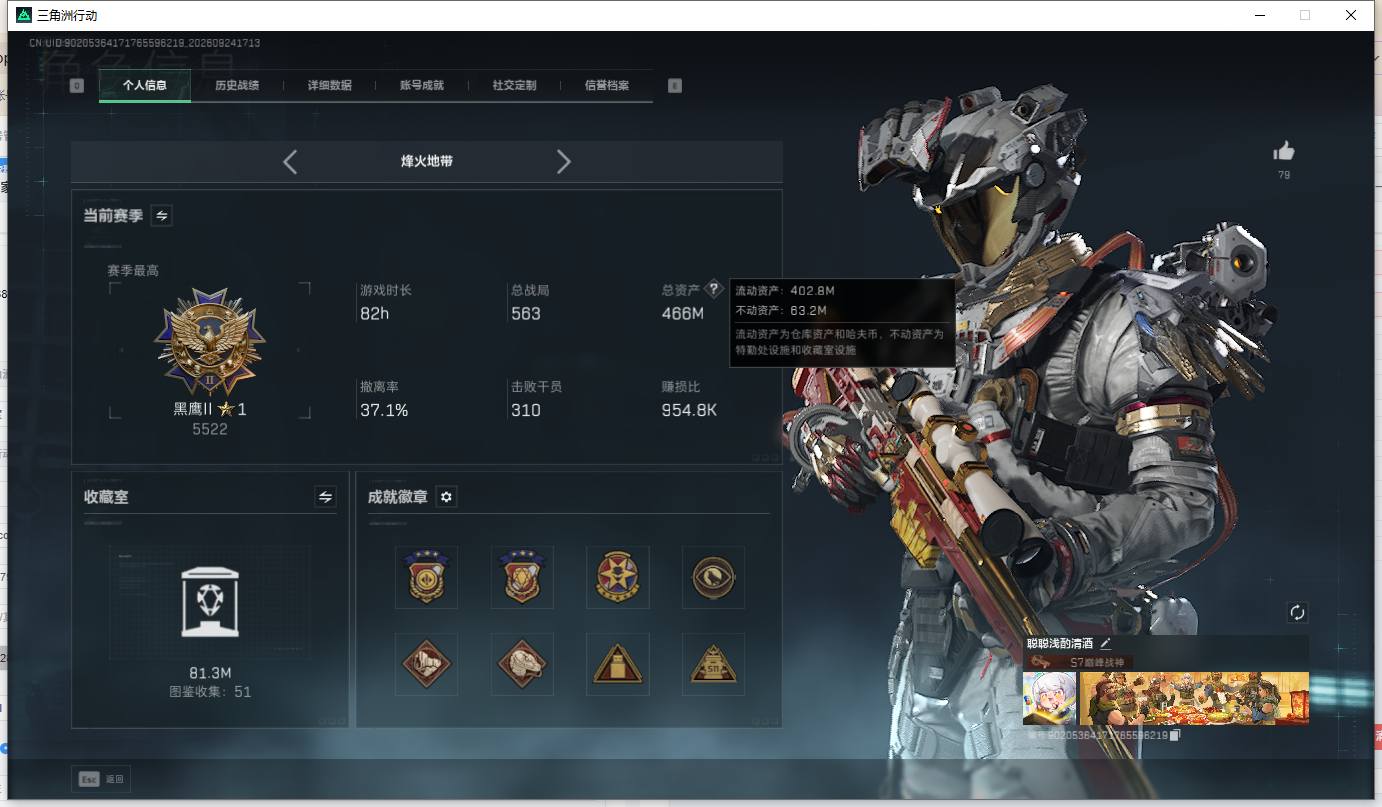
Task: Select the snake head diamond-shaped badge
Action: (522, 664)
